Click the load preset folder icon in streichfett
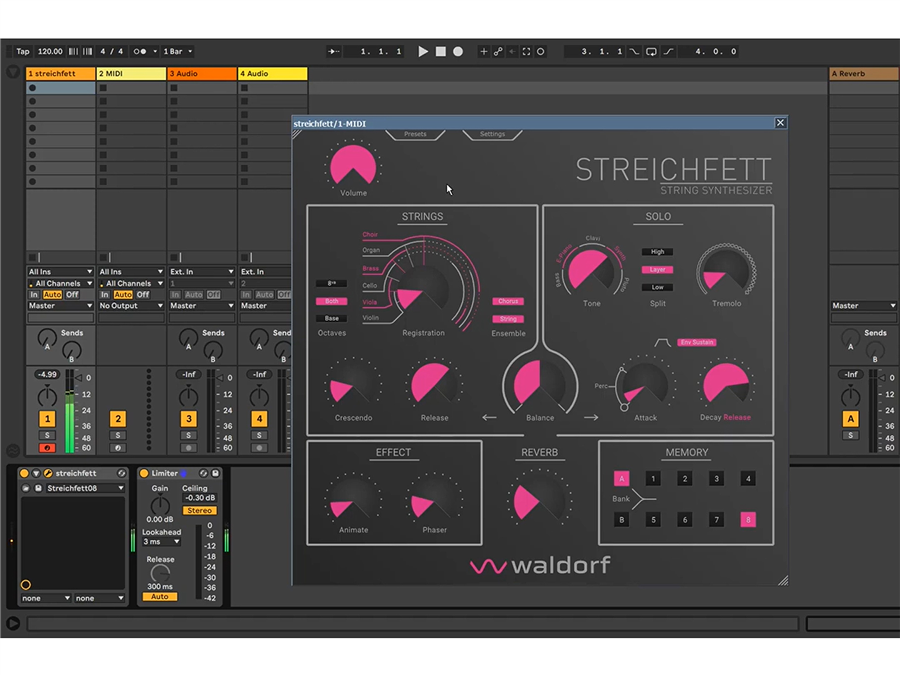 coord(26,488)
